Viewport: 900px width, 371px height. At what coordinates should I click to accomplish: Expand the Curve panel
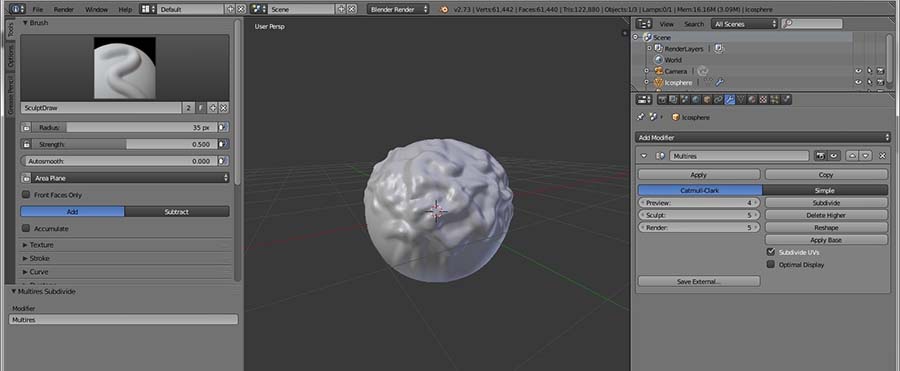(x=25, y=272)
